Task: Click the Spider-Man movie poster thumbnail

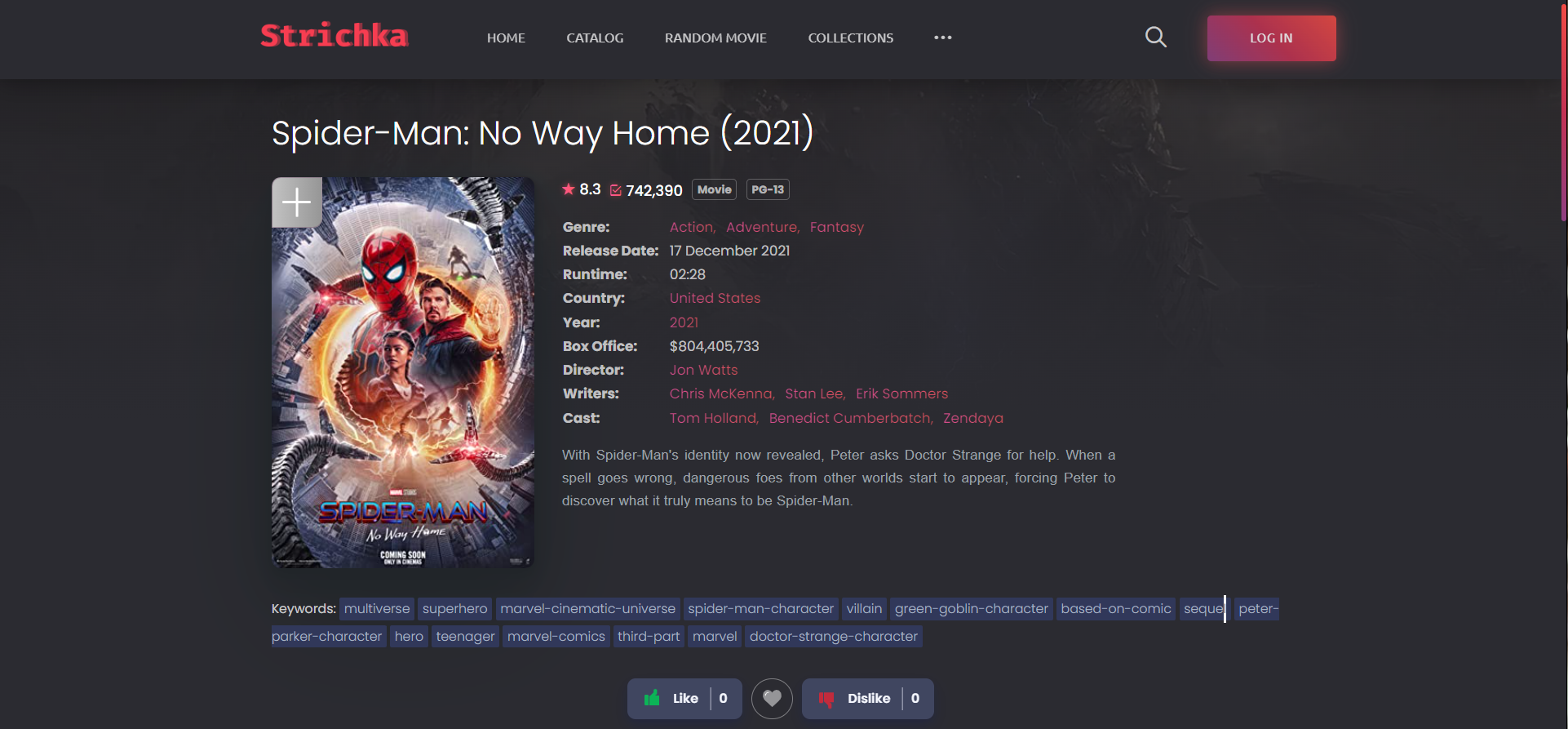Action: click(x=403, y=372)
